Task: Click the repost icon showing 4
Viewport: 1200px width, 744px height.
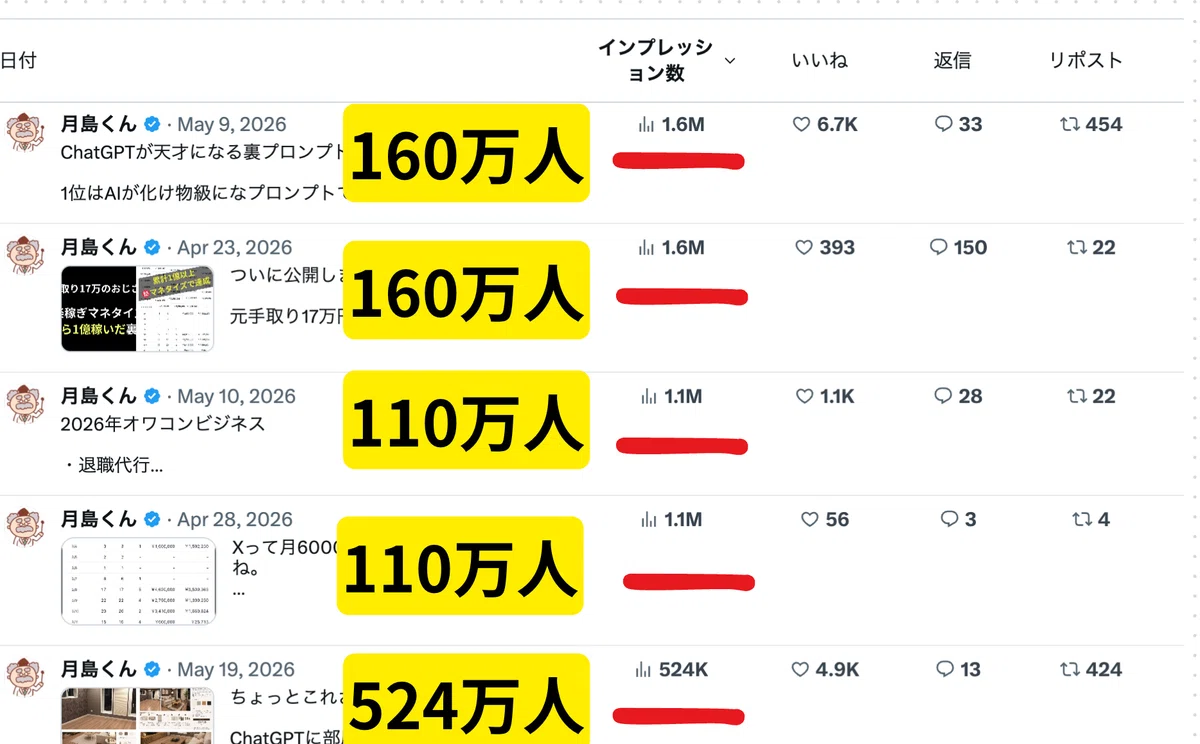Action: (x=1082, y=520)
